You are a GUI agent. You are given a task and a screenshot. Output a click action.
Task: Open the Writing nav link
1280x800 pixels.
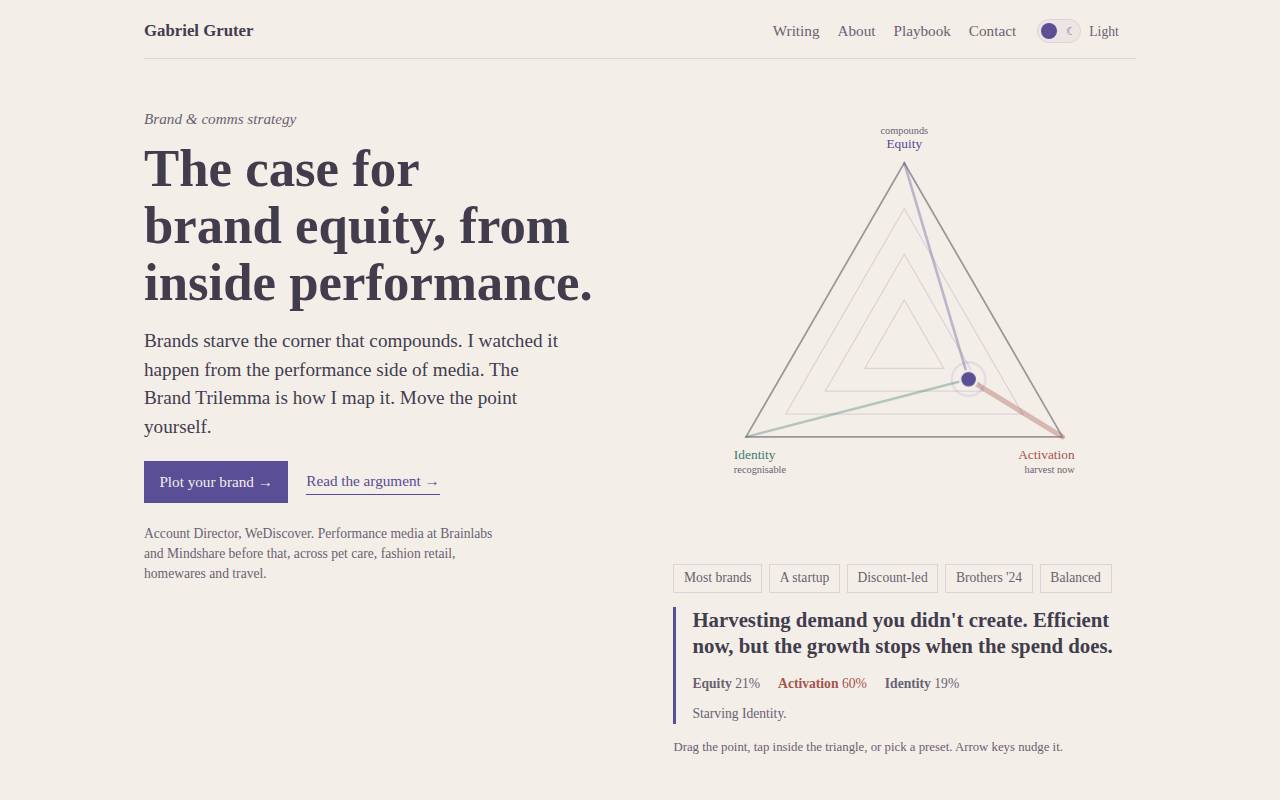click(x=796, y=31)
